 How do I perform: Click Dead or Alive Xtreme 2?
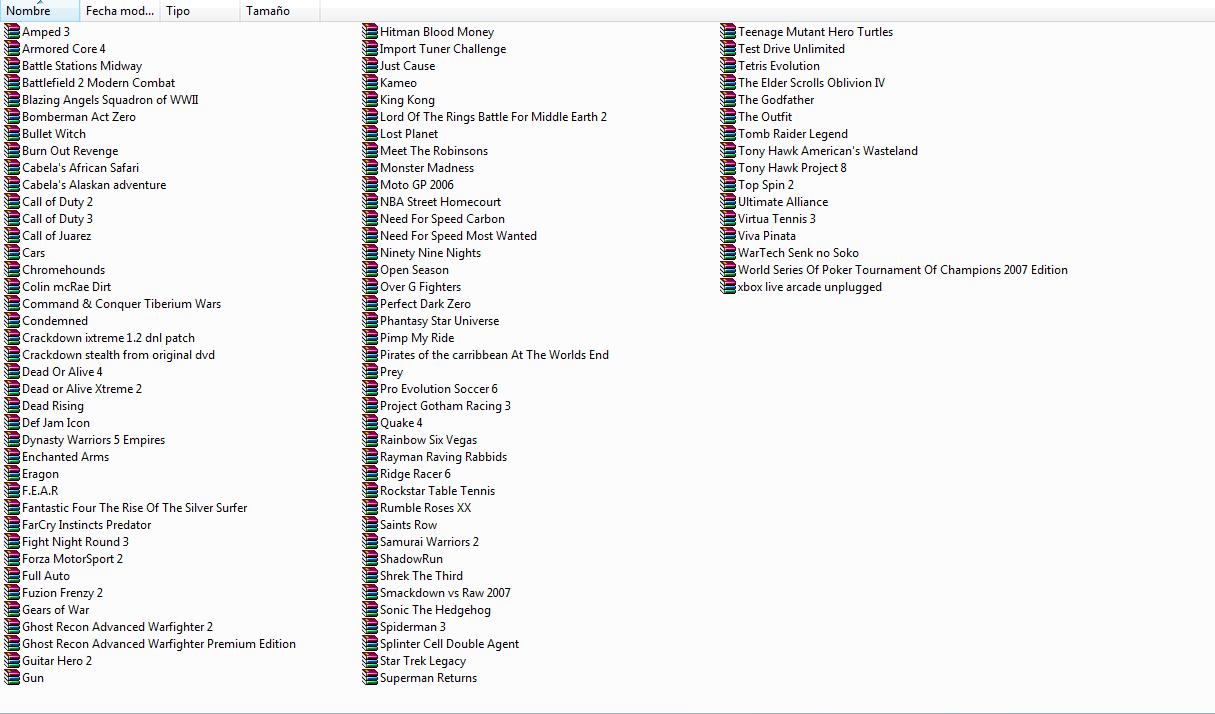pos(82,389)
